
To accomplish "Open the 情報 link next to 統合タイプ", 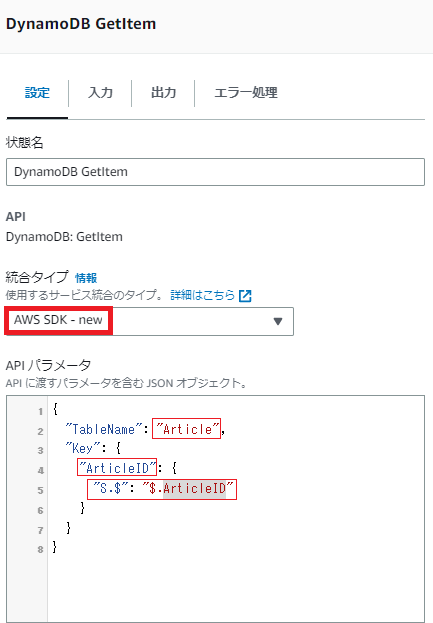I will (86, 278).
